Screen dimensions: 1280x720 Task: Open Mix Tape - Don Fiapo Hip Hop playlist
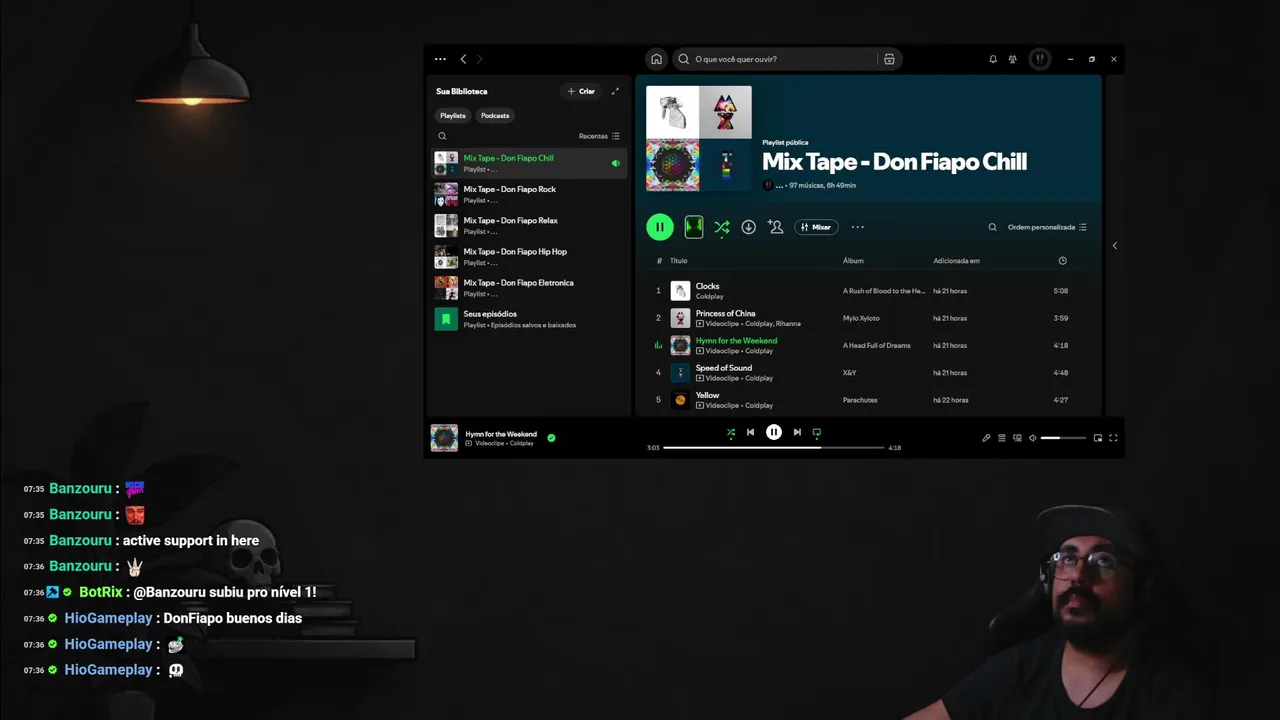(x=529, y=257)
